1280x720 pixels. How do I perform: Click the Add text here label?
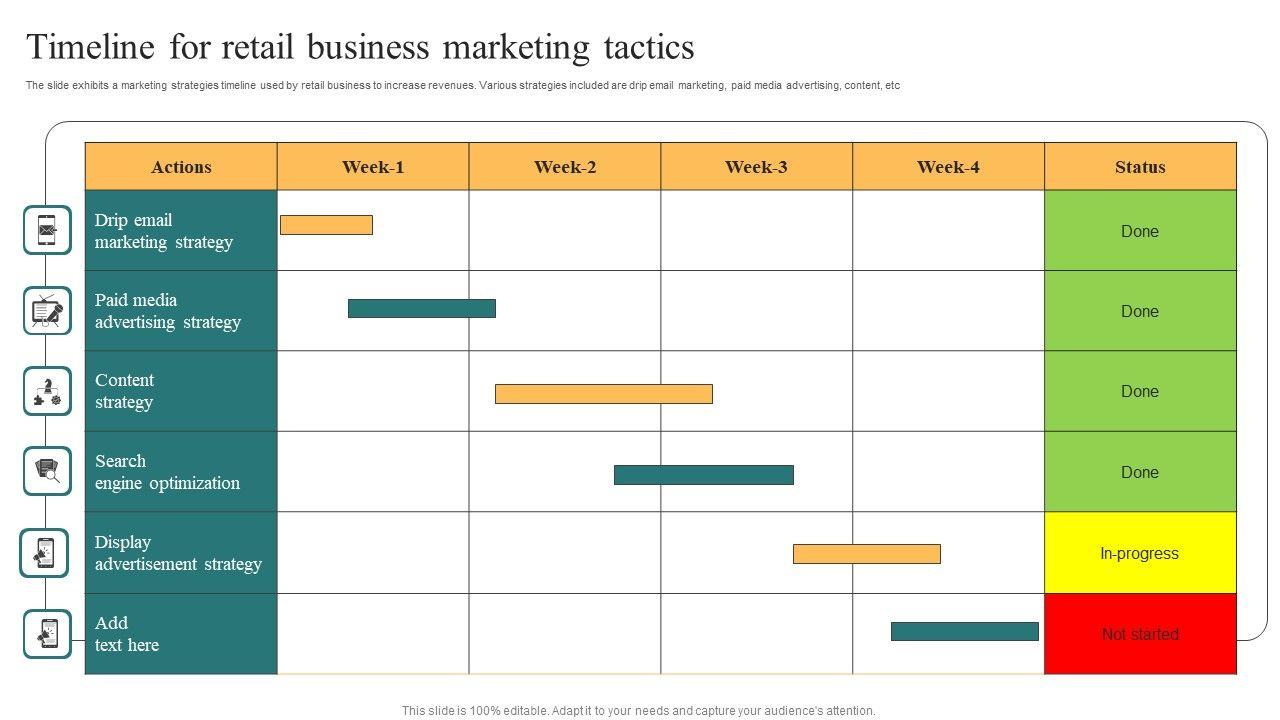[127, 634]
